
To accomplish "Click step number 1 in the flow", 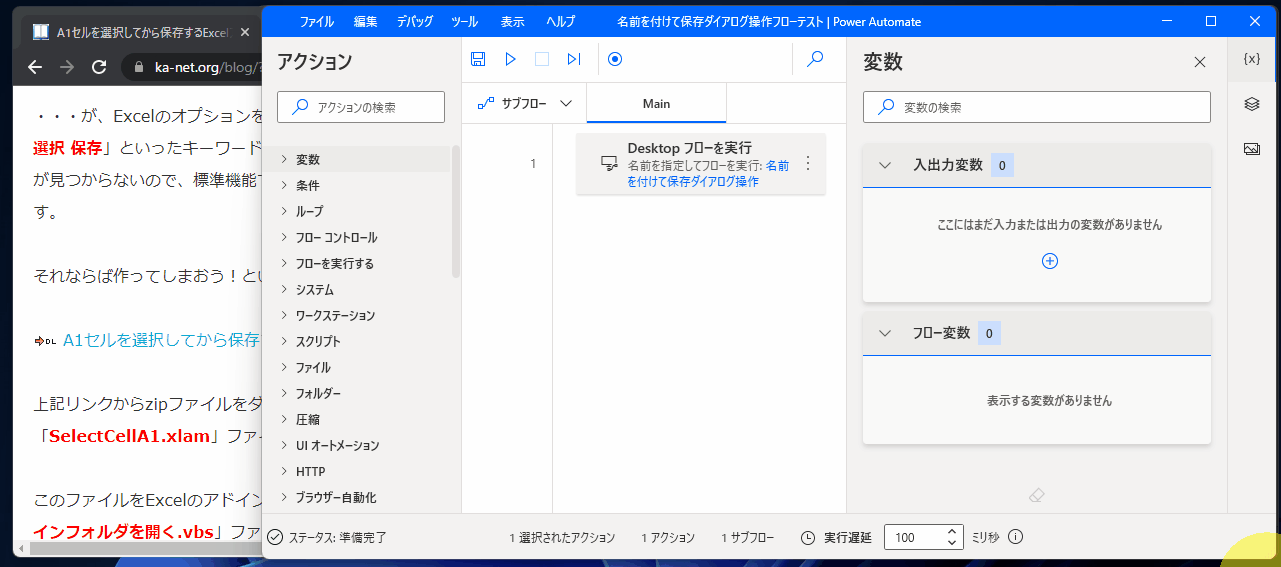I will pyautogui.click(x=533, y=164).
